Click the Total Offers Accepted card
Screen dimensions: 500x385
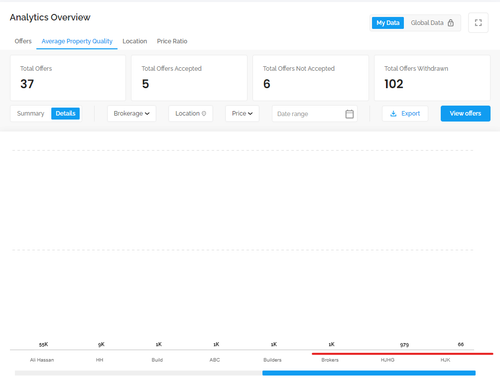click(x=189, y=78)
